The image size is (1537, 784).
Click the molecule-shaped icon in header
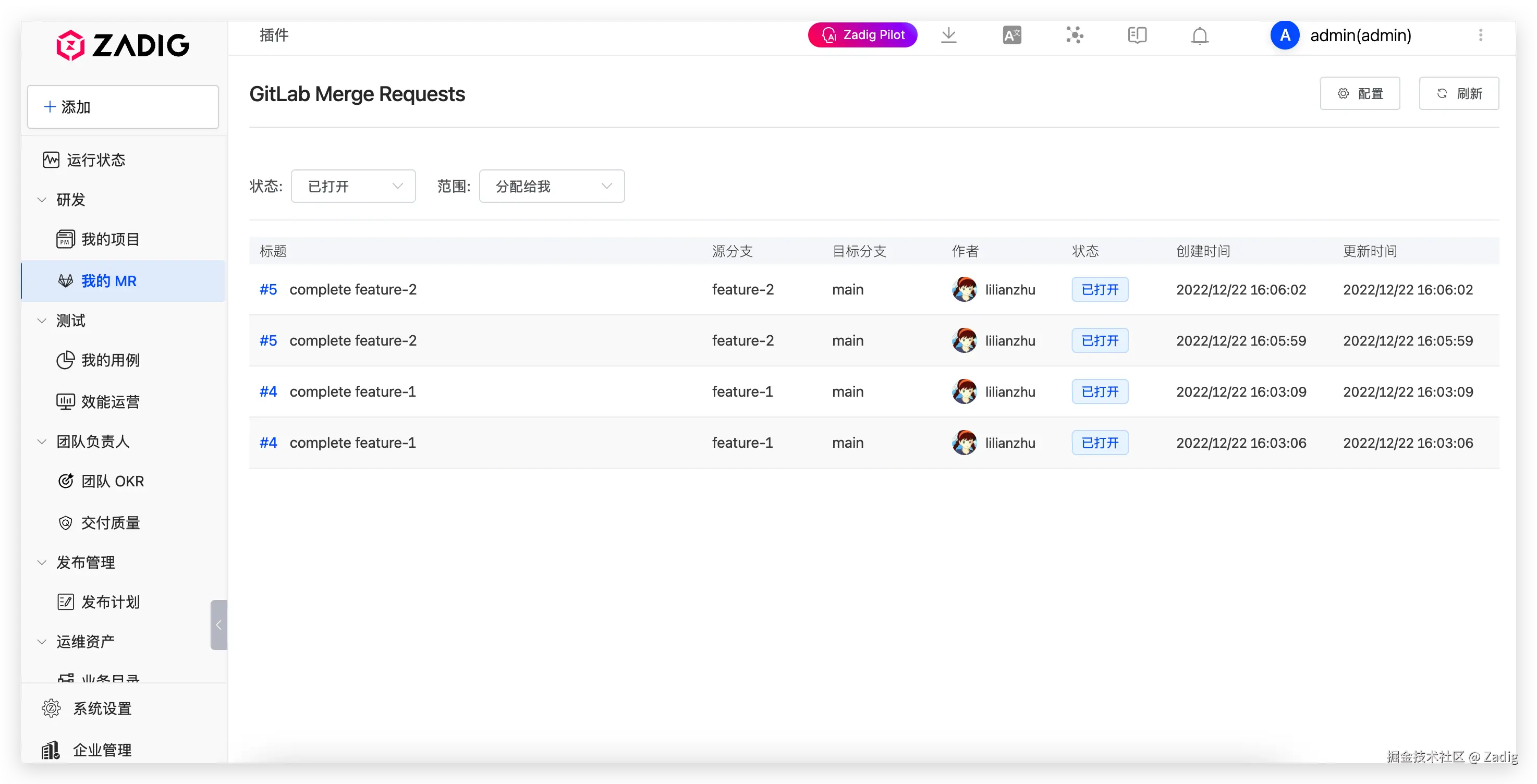[1075, 35]
